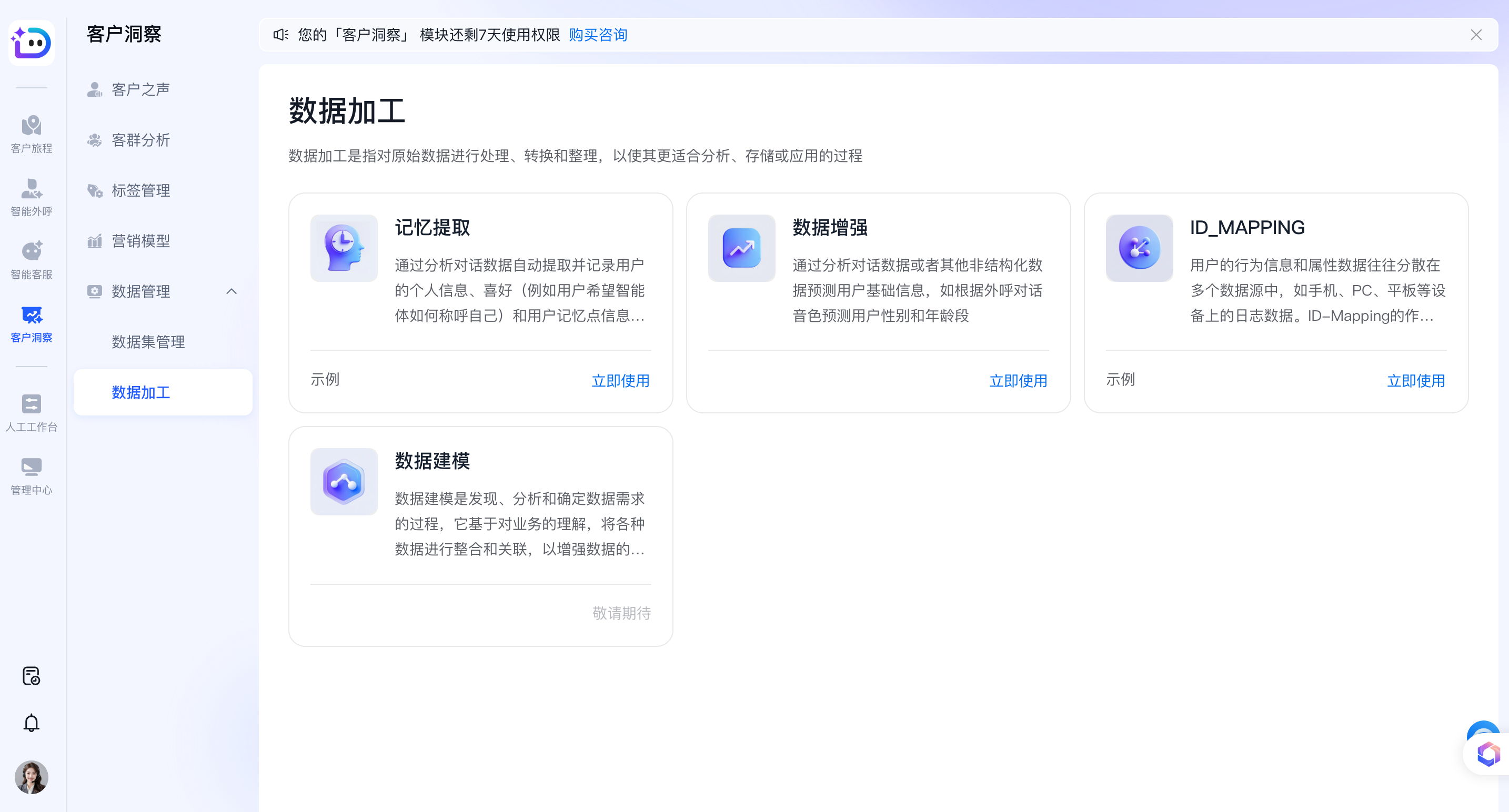Click the 购买咨询 link in the banner
This screenshot has width=1509, height=812.
(598, 35)
